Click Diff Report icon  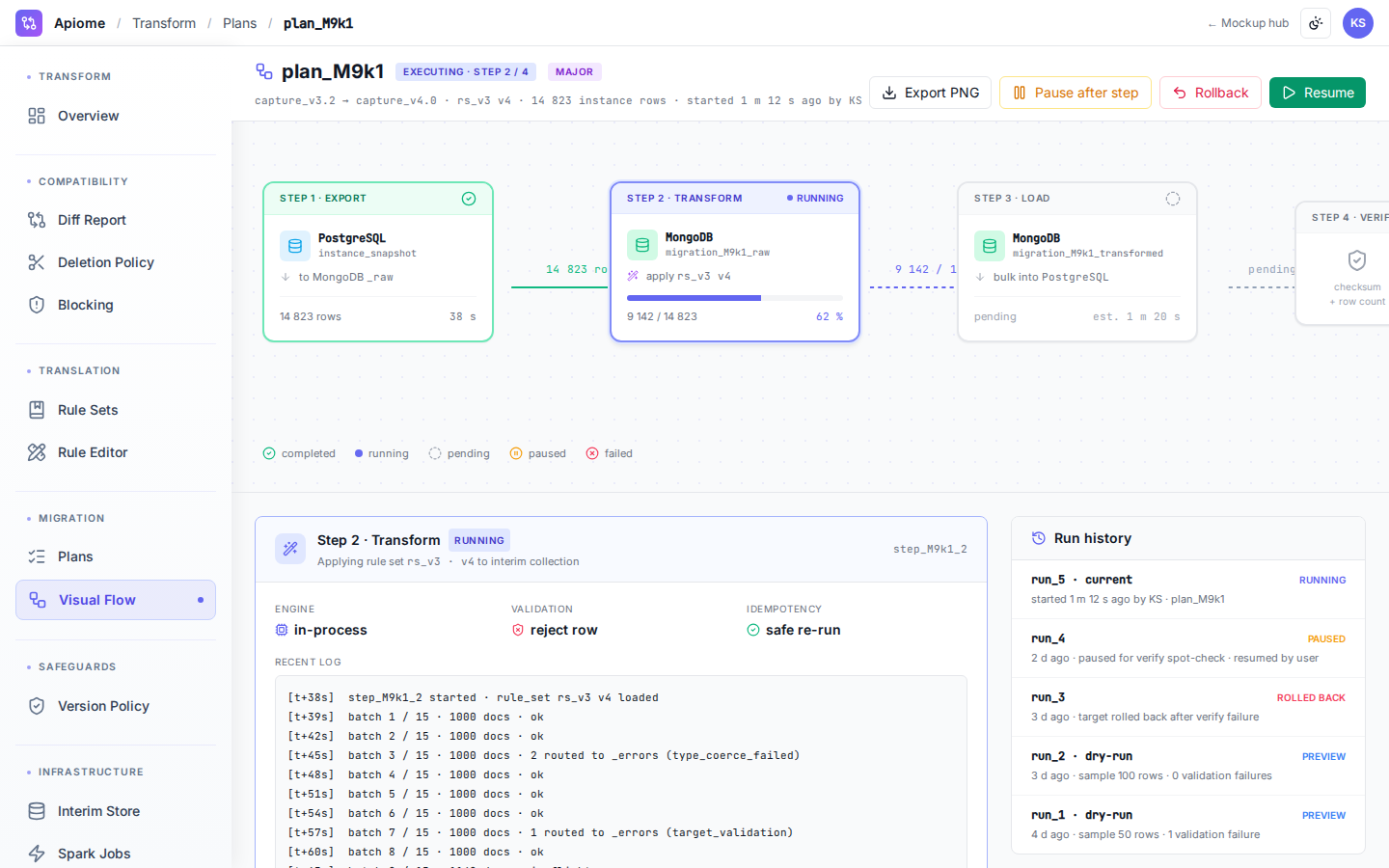(37, 220)
